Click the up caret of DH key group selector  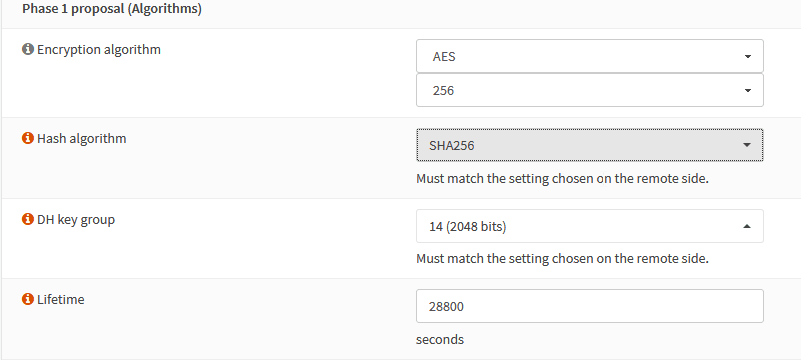pyautogui.click(x=747, y=226)
